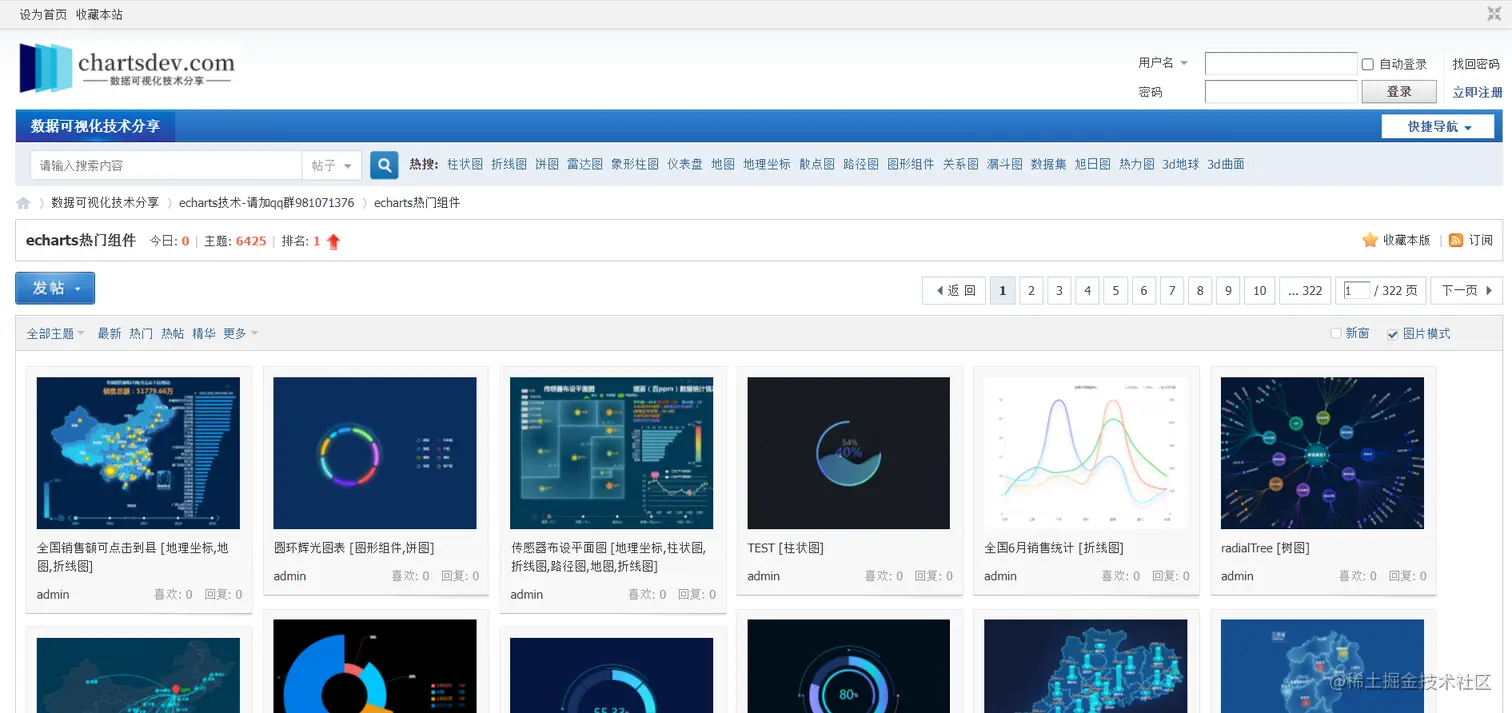The height and width of the screenshot is (713, 1512).
Task: Click the 立即注册 link
Action: click(x=1477, y=92)
